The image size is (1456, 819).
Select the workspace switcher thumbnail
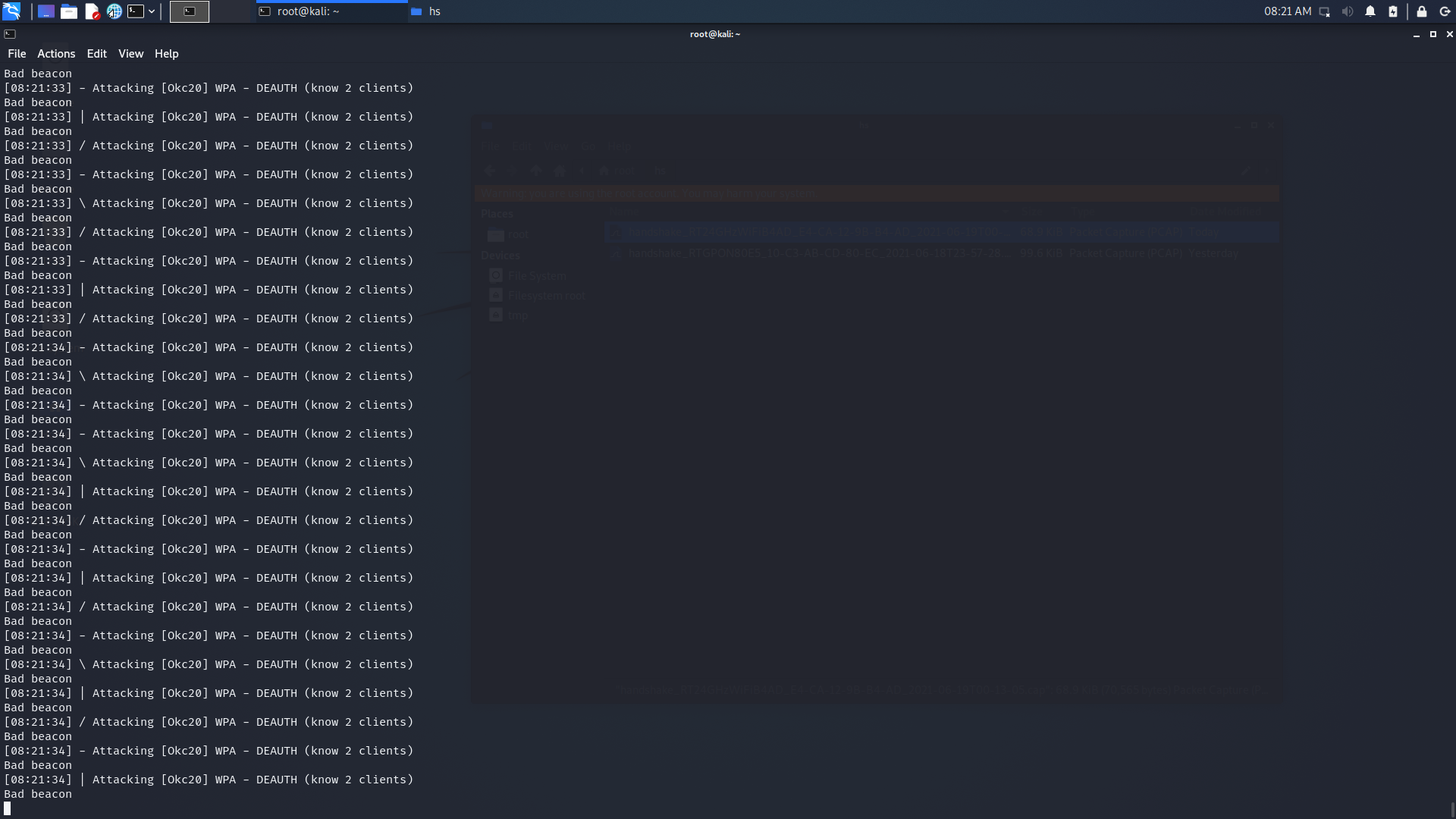(x=190, y=11)
